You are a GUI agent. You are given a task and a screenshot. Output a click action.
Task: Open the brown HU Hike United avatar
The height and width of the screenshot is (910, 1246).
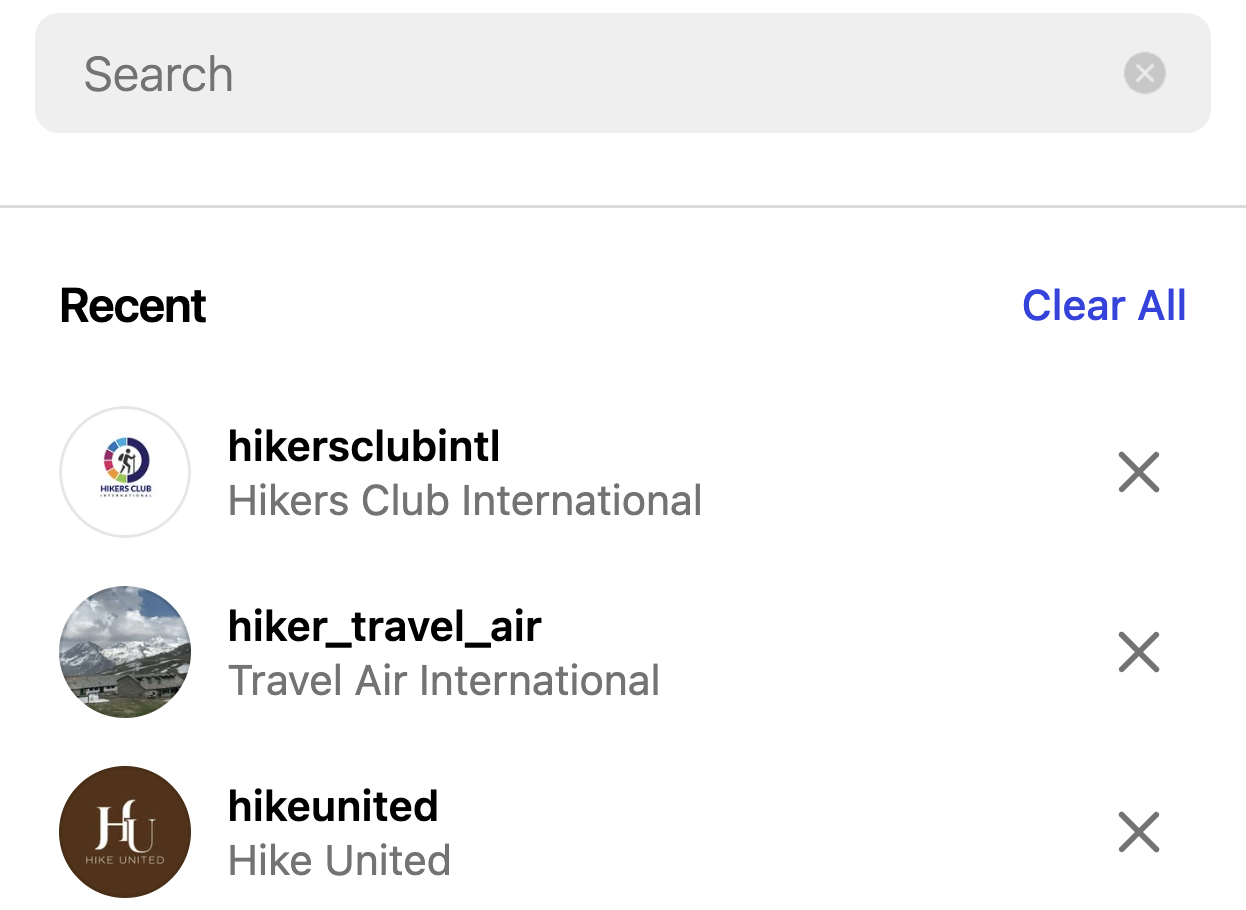point(125,832)
